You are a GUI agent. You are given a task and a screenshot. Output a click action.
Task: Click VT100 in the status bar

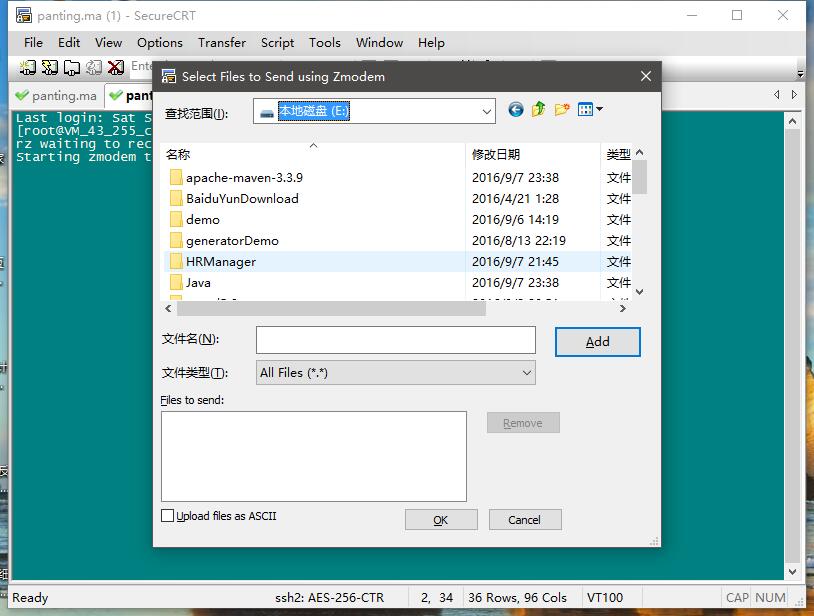pos(605,598)
